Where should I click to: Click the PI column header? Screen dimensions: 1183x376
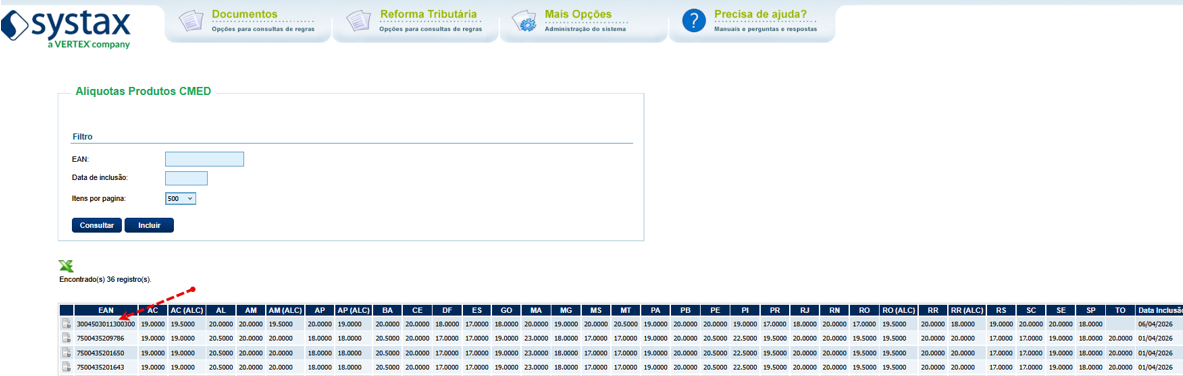coord(744,310)
